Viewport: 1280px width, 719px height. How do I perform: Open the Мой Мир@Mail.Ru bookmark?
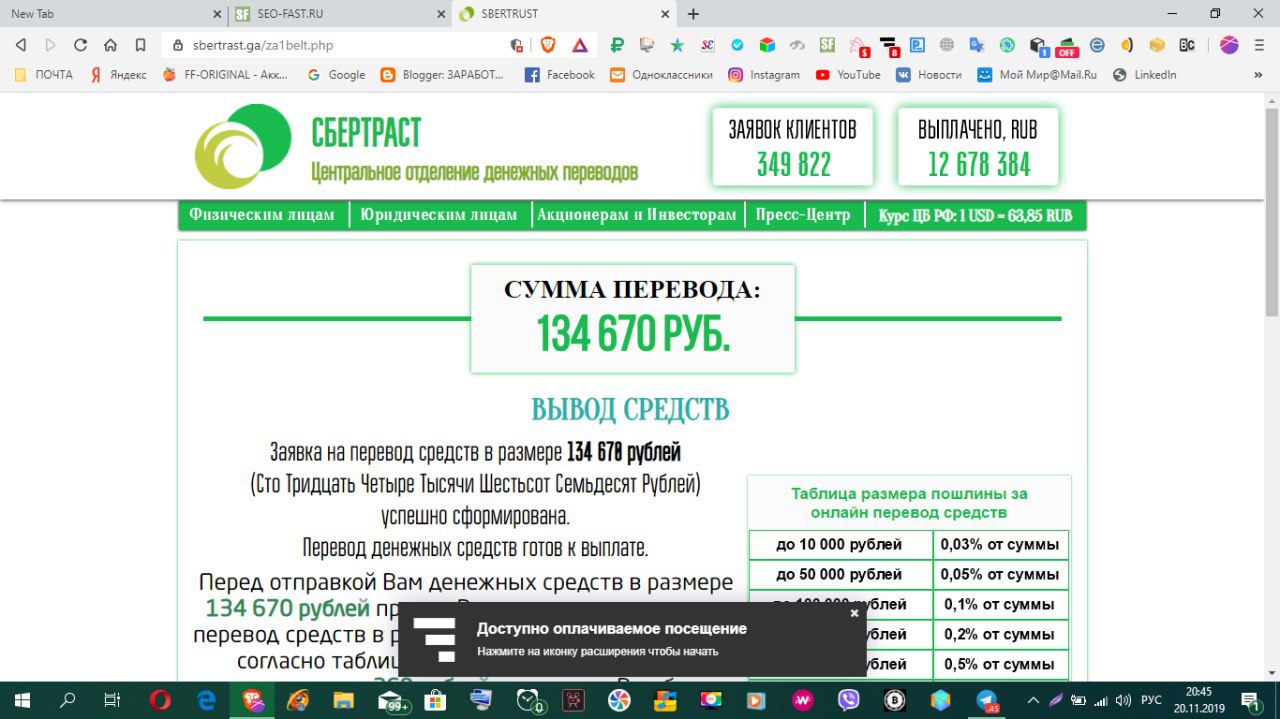click(1037, 75)
